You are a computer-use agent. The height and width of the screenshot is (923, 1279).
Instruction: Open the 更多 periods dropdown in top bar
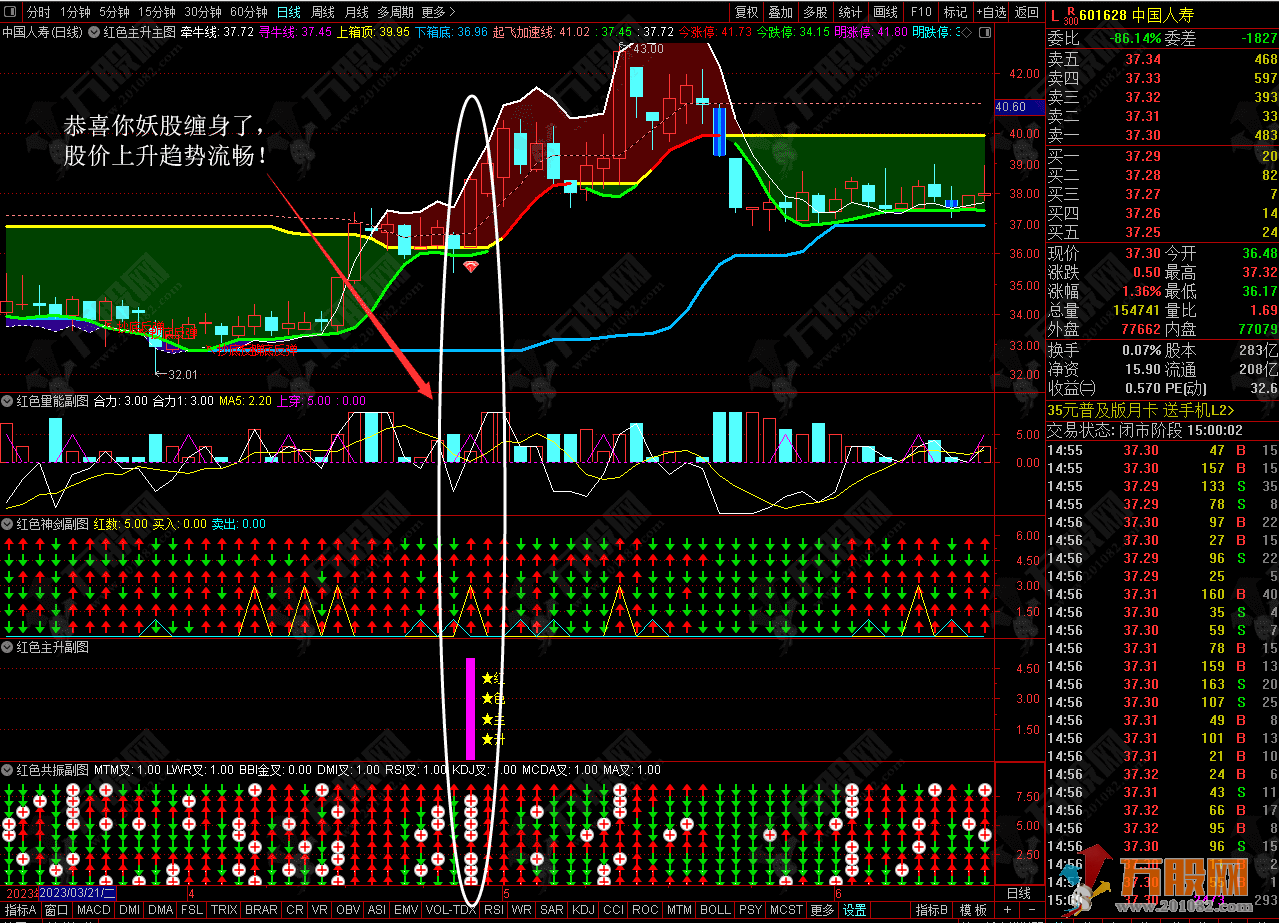[x=438, y=12]
